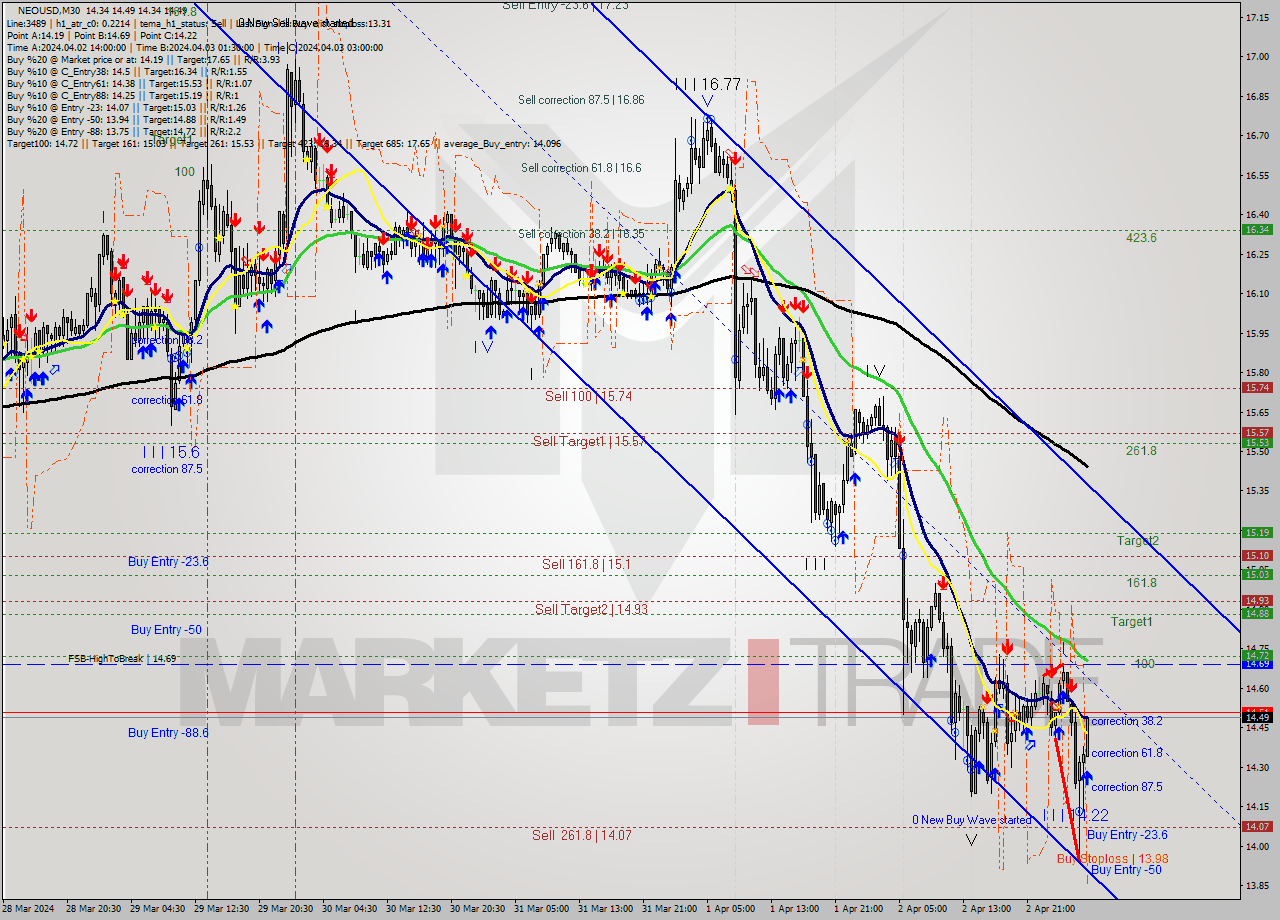
Task: Click the '31 Mar 21:00' time axis label
Action: tap(669, 909)
